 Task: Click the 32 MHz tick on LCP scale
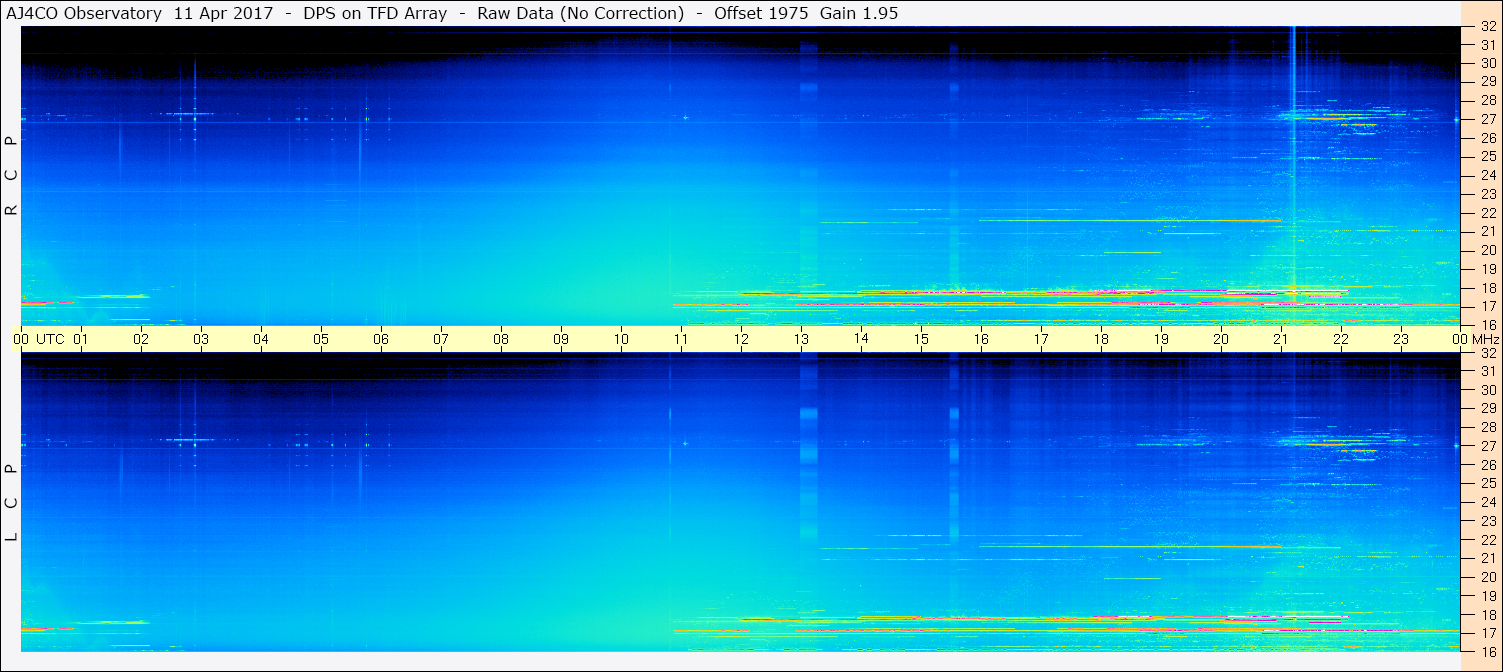pyautogui.click(x=1487, y=353)
